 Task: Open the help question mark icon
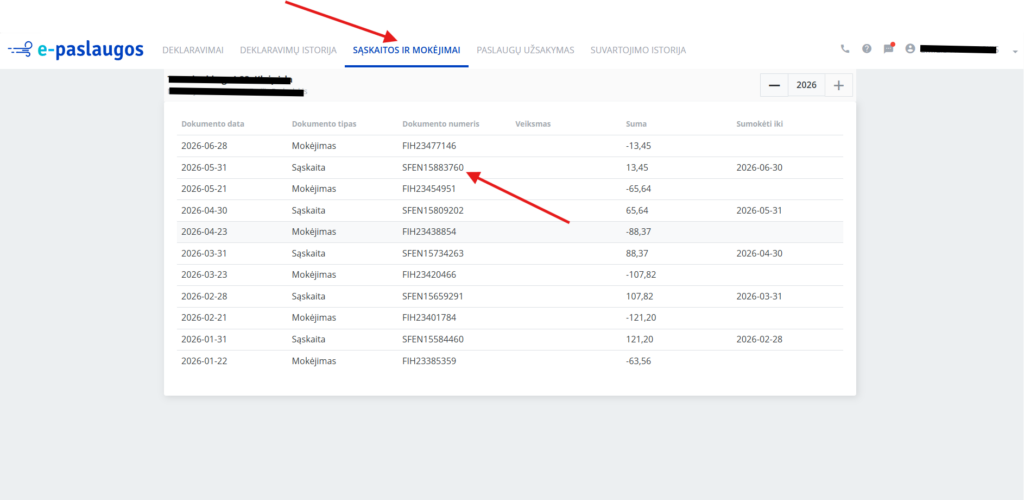pos(867,48)
